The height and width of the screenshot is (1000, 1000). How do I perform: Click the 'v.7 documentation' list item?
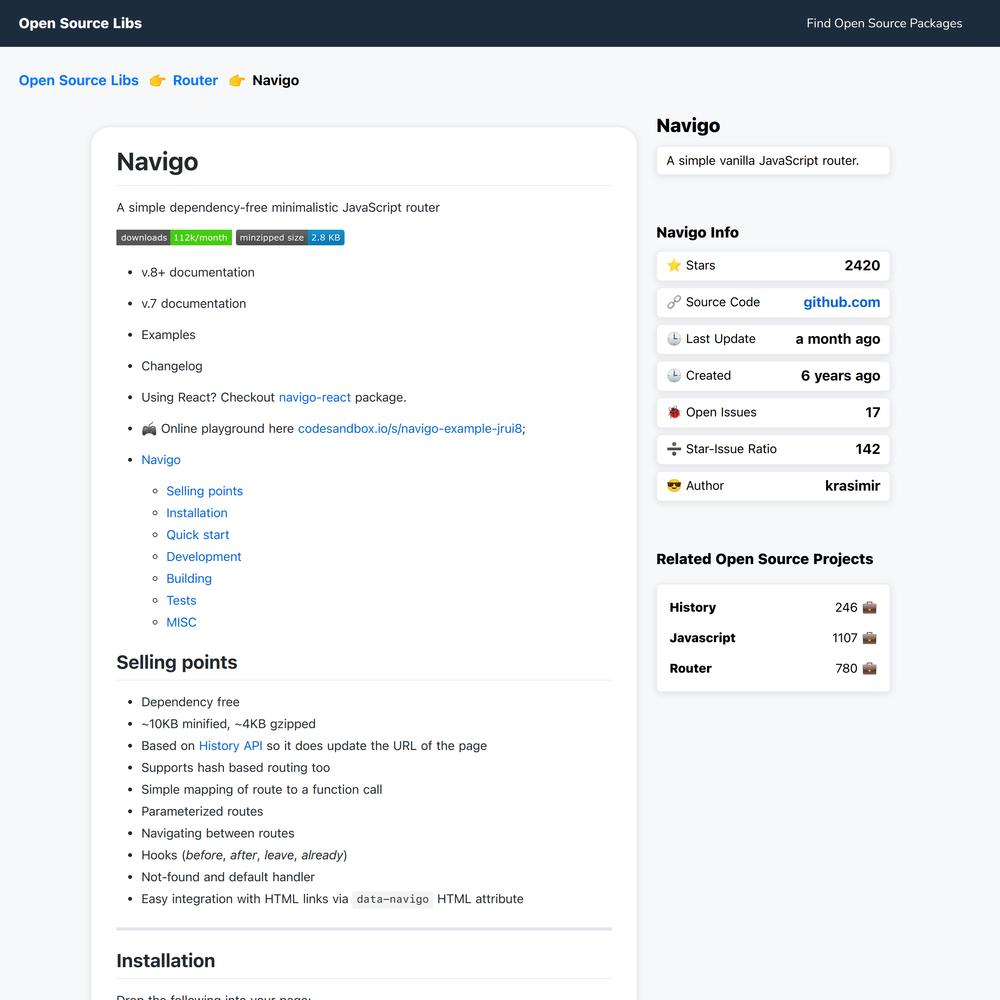tap(194, 304)
